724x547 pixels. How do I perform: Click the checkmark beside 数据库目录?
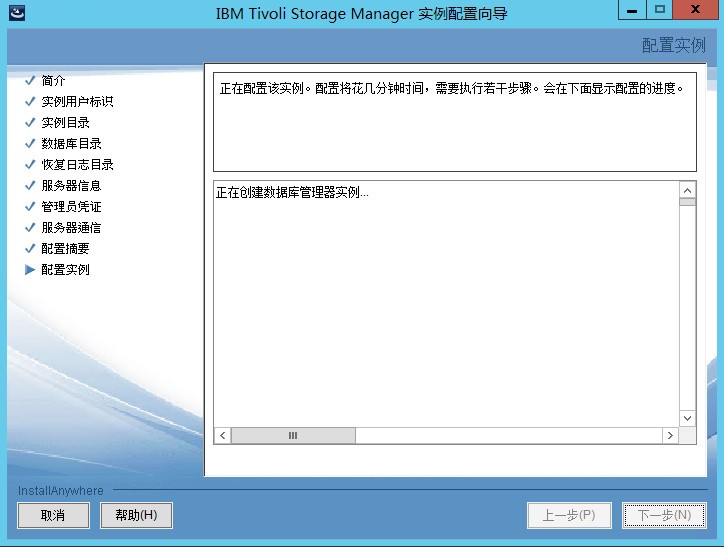[x=30, y=143]
